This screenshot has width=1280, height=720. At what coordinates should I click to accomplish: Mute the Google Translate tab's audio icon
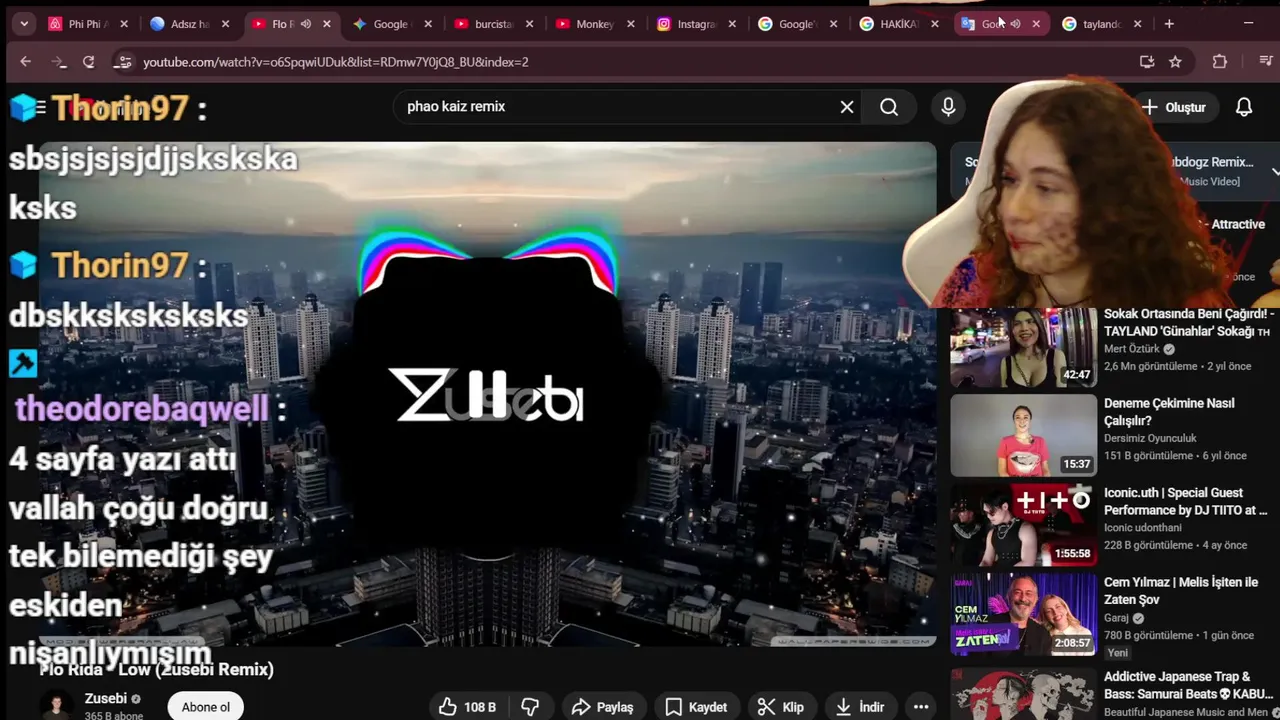[1015, 24]
